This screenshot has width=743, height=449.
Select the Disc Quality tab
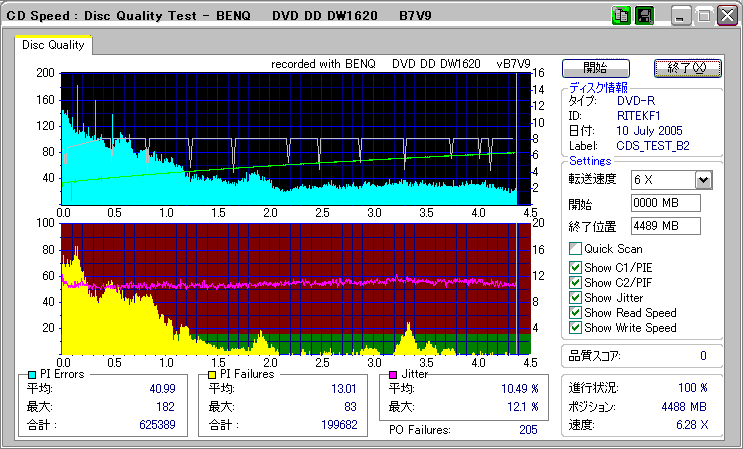pos(53,45)
